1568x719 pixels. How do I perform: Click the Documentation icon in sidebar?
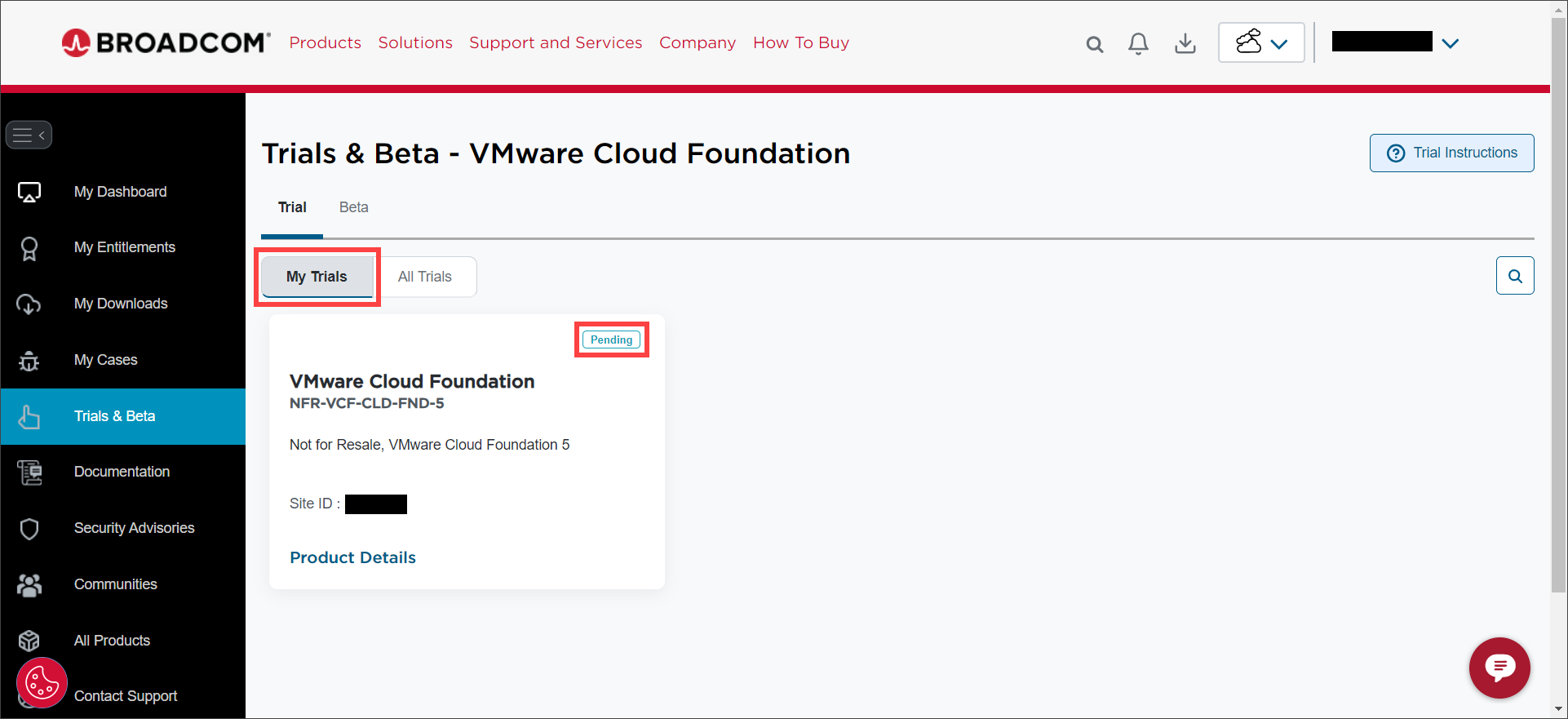(x=29, y=473)
